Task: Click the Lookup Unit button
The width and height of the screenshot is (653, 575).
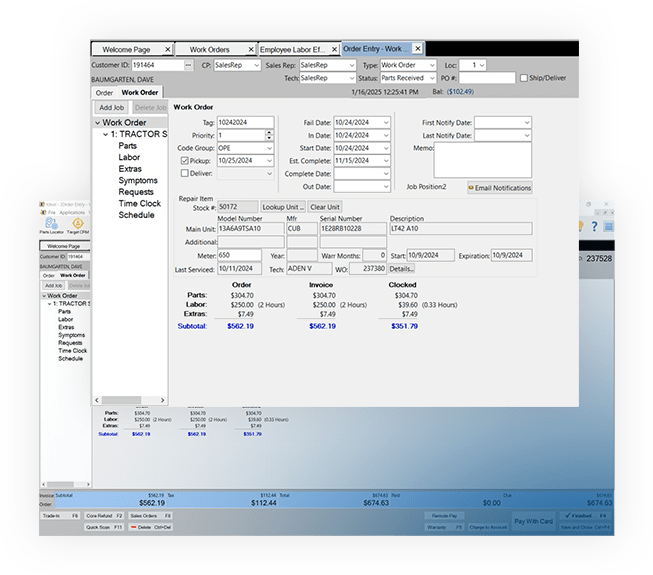Action: [x=283, y=206]
